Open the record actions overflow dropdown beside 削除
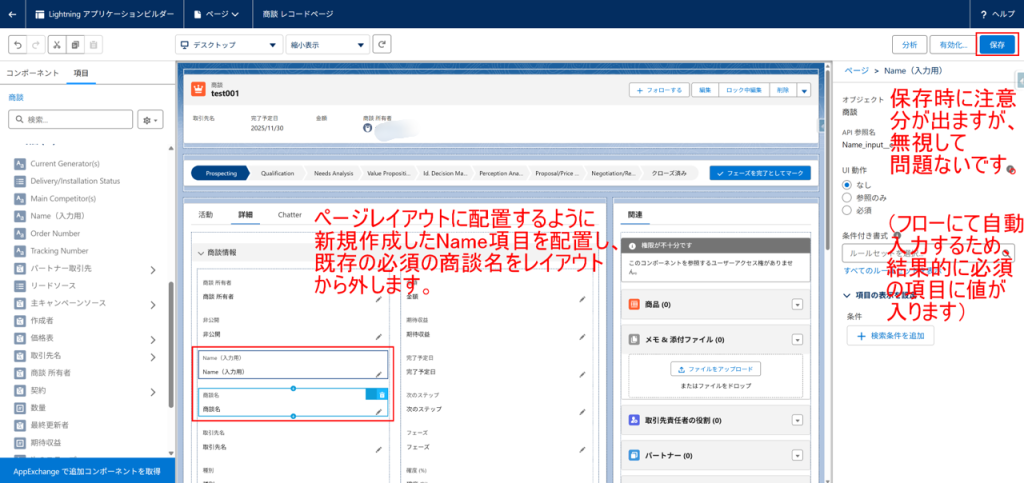1024x483 pixels. (804, 91)
